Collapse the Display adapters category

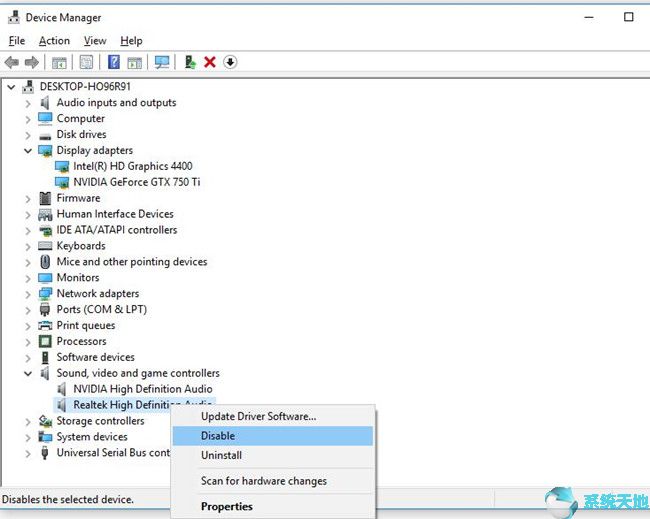coord(27,150)
